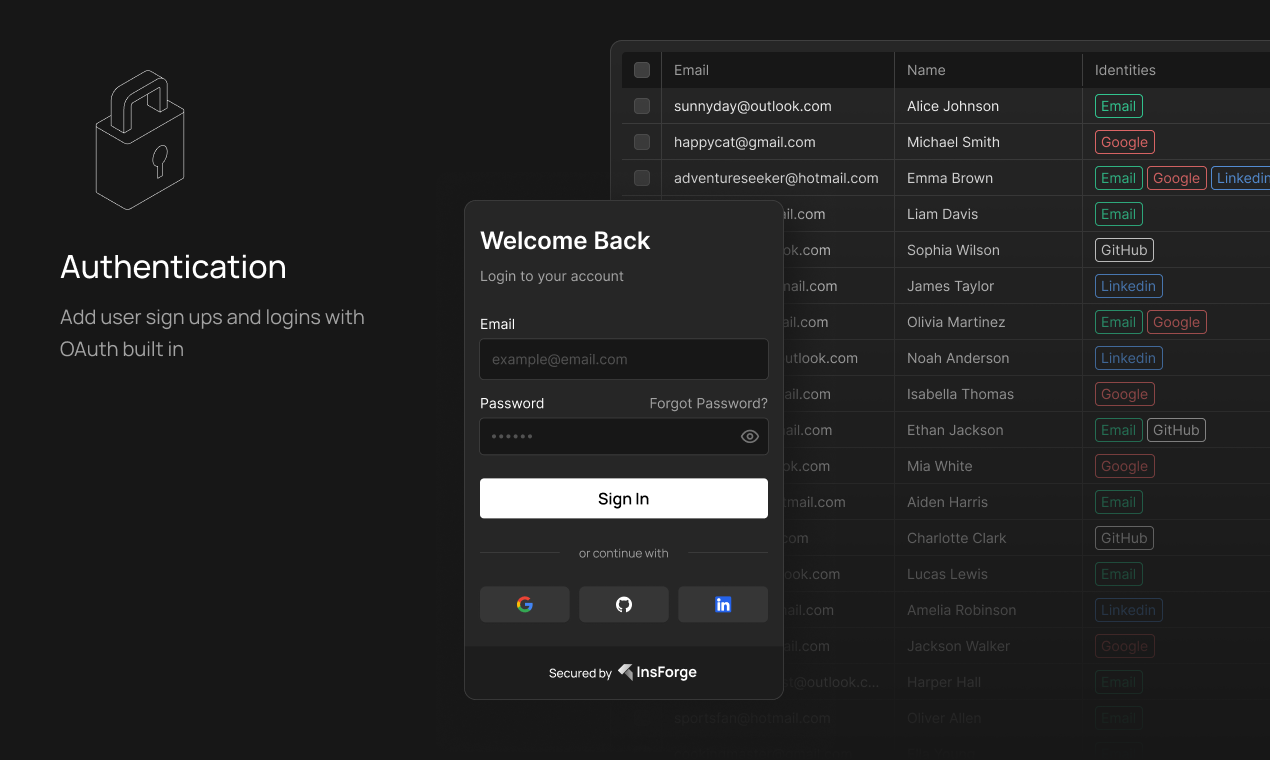Open the Forgot Password link

coord(708,403)
